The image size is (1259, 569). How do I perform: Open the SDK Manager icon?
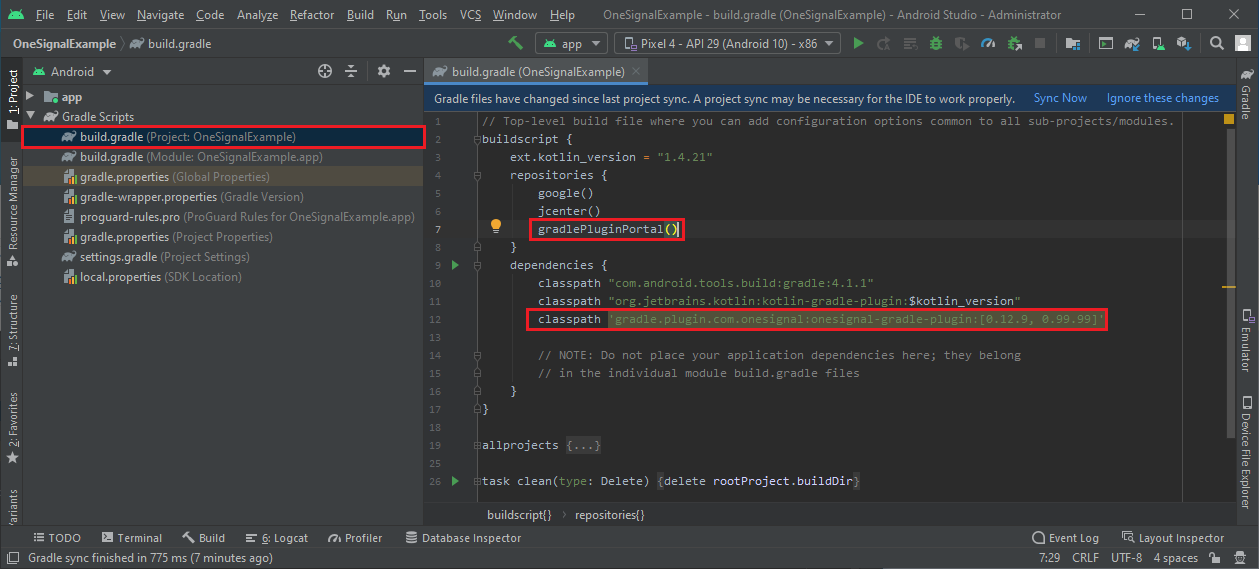1184,44
